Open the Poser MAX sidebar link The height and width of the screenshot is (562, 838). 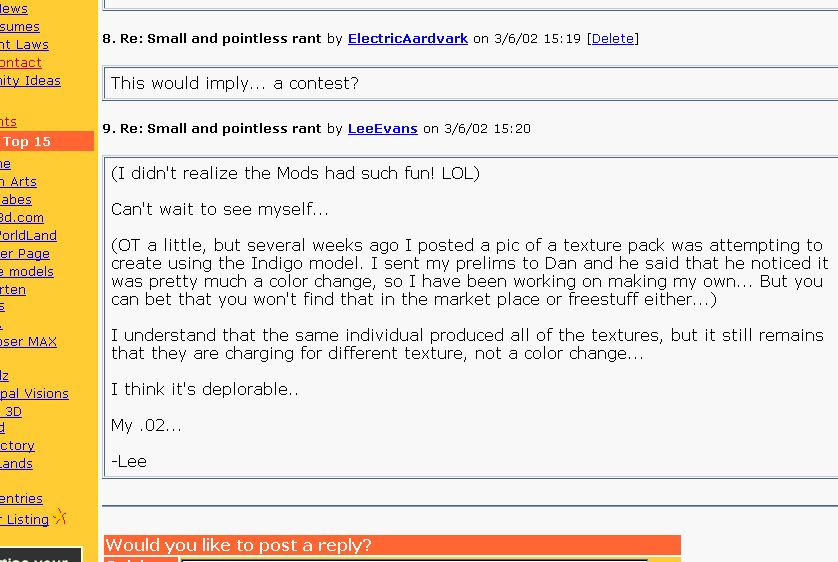tap(29, 342)
